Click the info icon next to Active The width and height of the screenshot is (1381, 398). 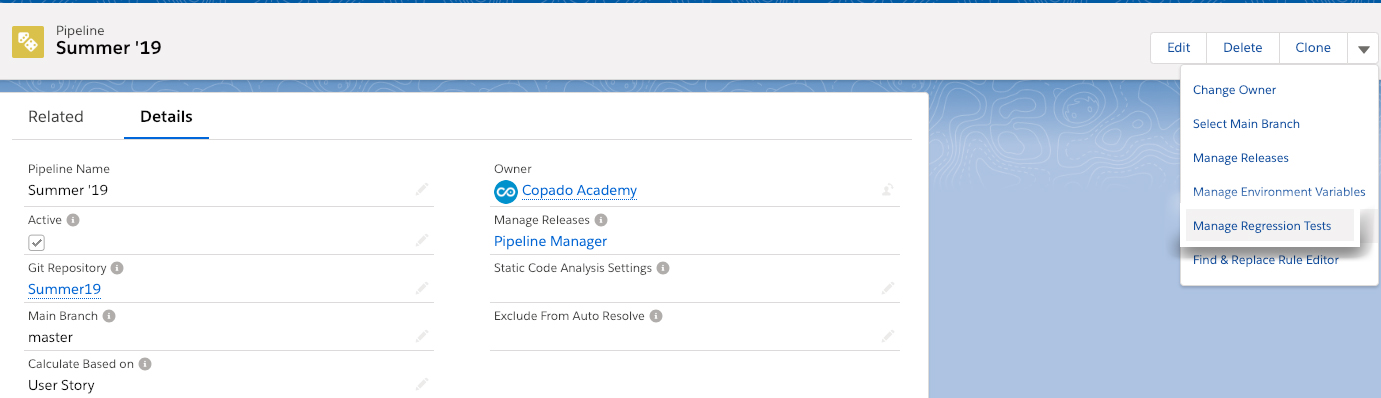tap(73, 220)
